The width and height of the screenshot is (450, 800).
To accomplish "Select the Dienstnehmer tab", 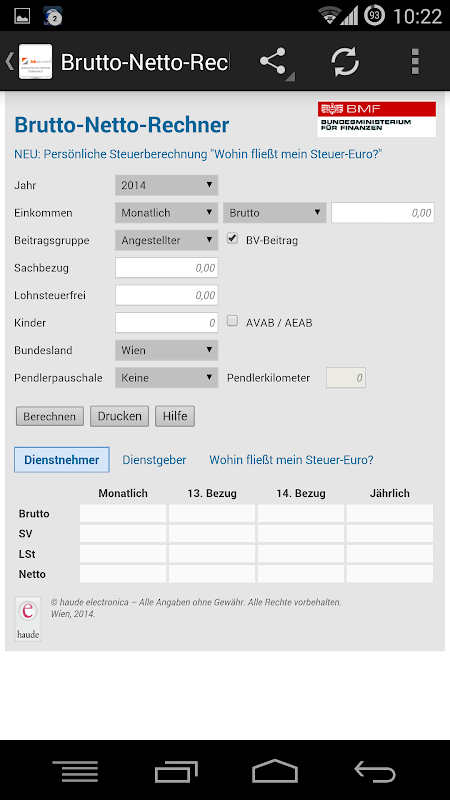I will pos(62,460).
